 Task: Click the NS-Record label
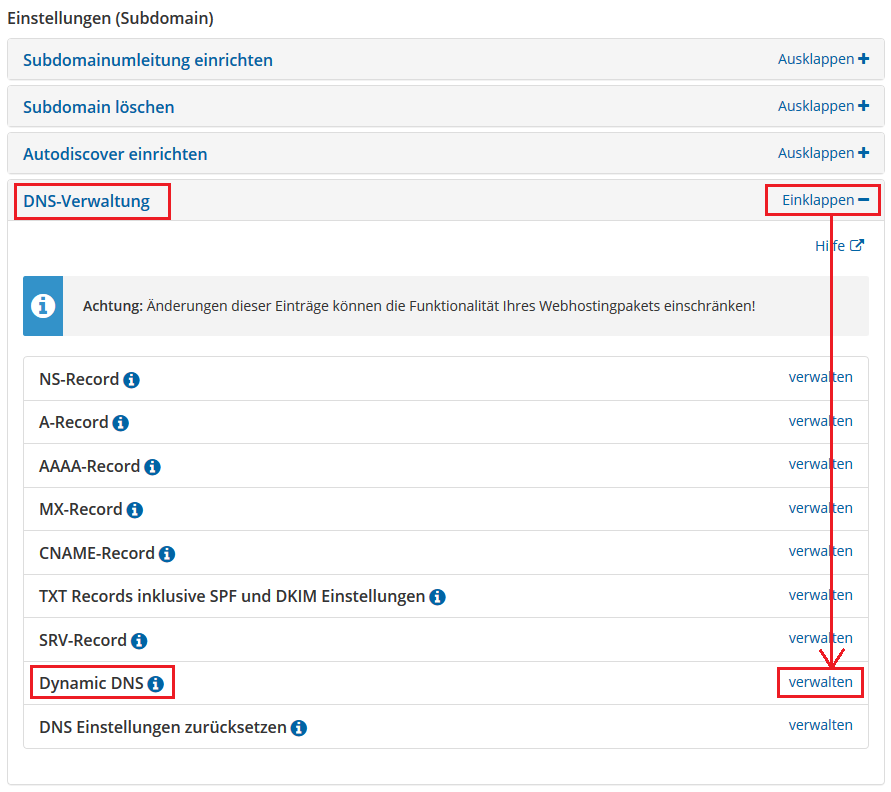click(x=79, y=380)
